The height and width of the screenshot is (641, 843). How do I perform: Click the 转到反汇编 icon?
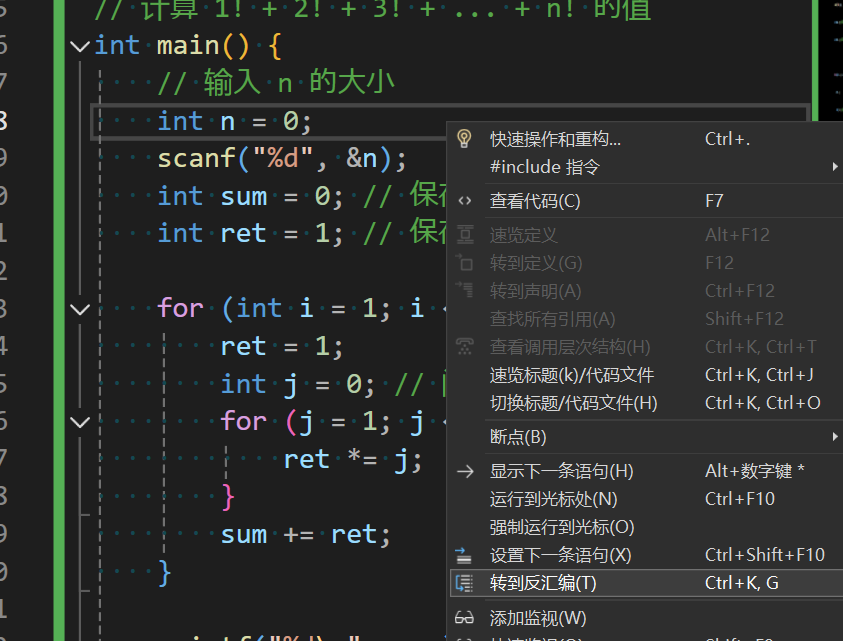tap(464, 583)
